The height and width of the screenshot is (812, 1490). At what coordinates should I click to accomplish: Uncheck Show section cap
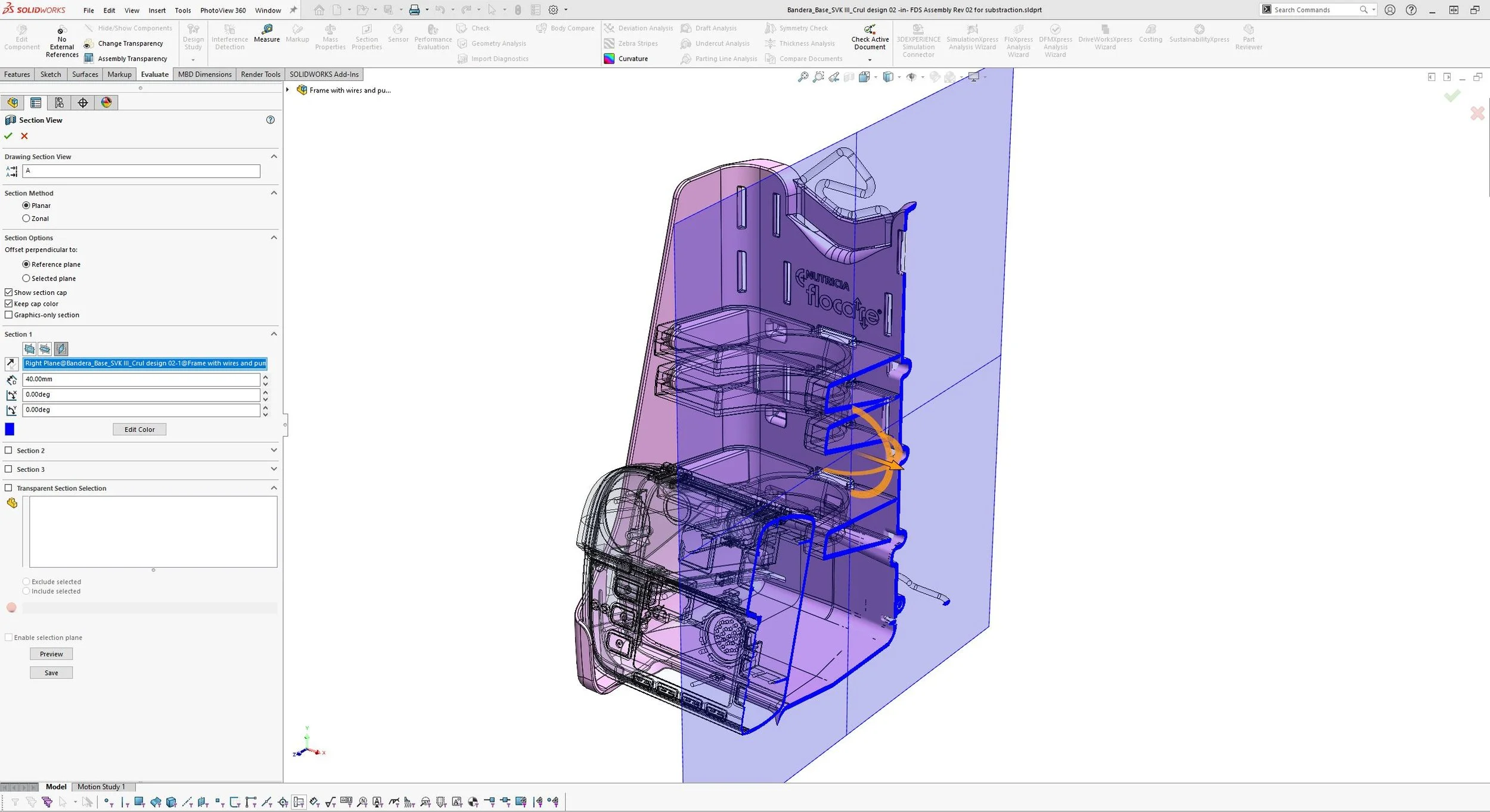tap(9, 293)
